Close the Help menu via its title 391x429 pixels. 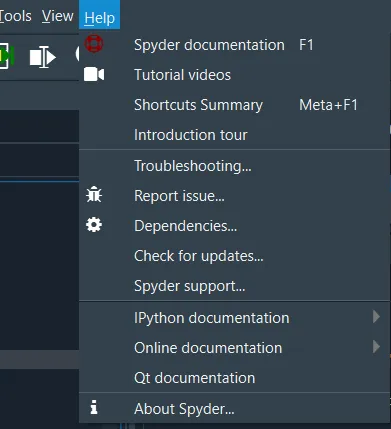[x=99, y=15]
